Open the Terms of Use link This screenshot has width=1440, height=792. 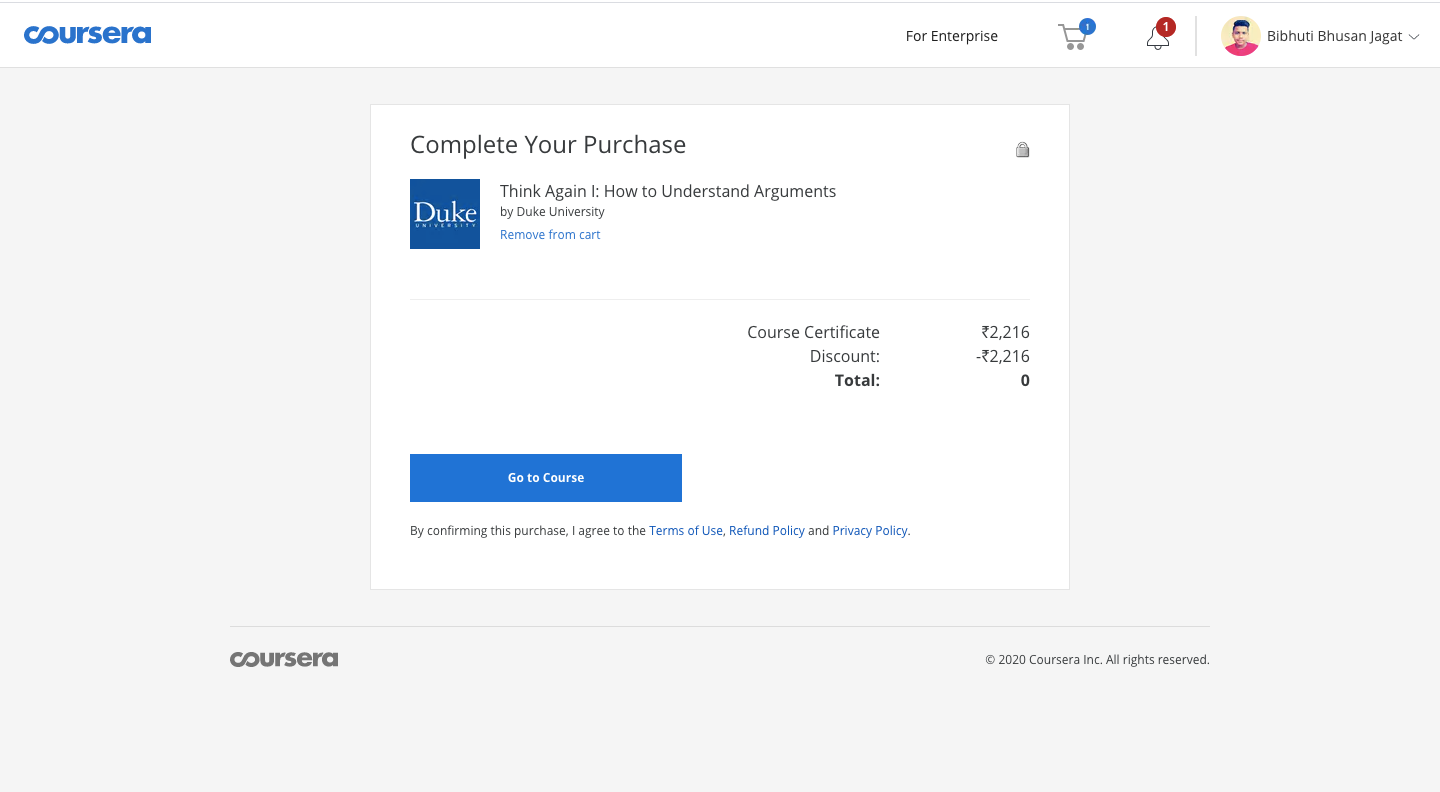[x=686, y=531]
